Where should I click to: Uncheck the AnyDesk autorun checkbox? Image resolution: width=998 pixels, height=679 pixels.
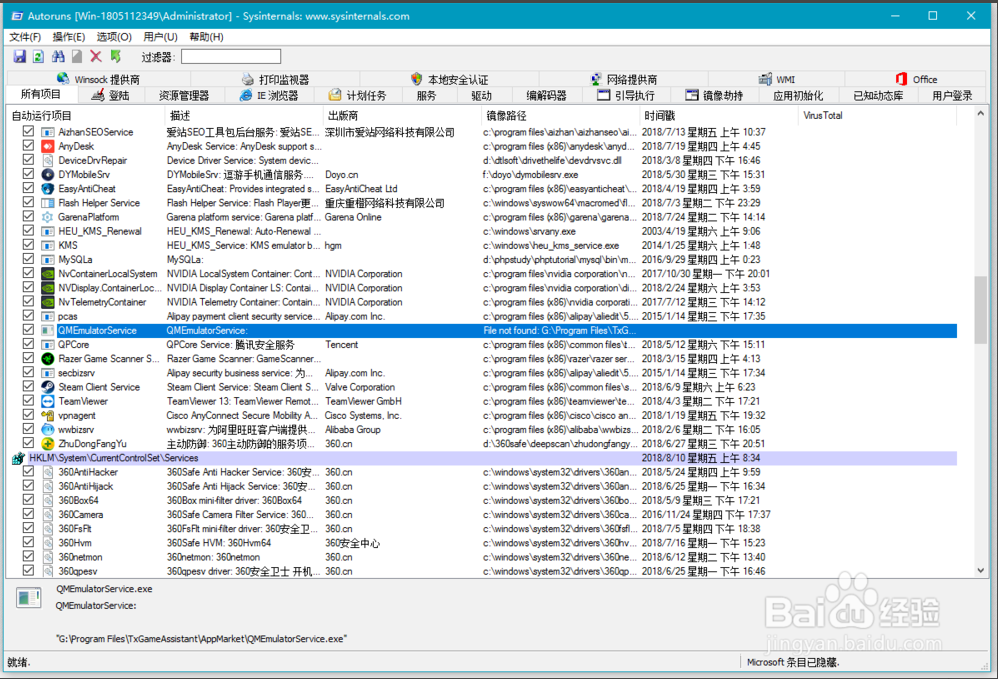28,146
